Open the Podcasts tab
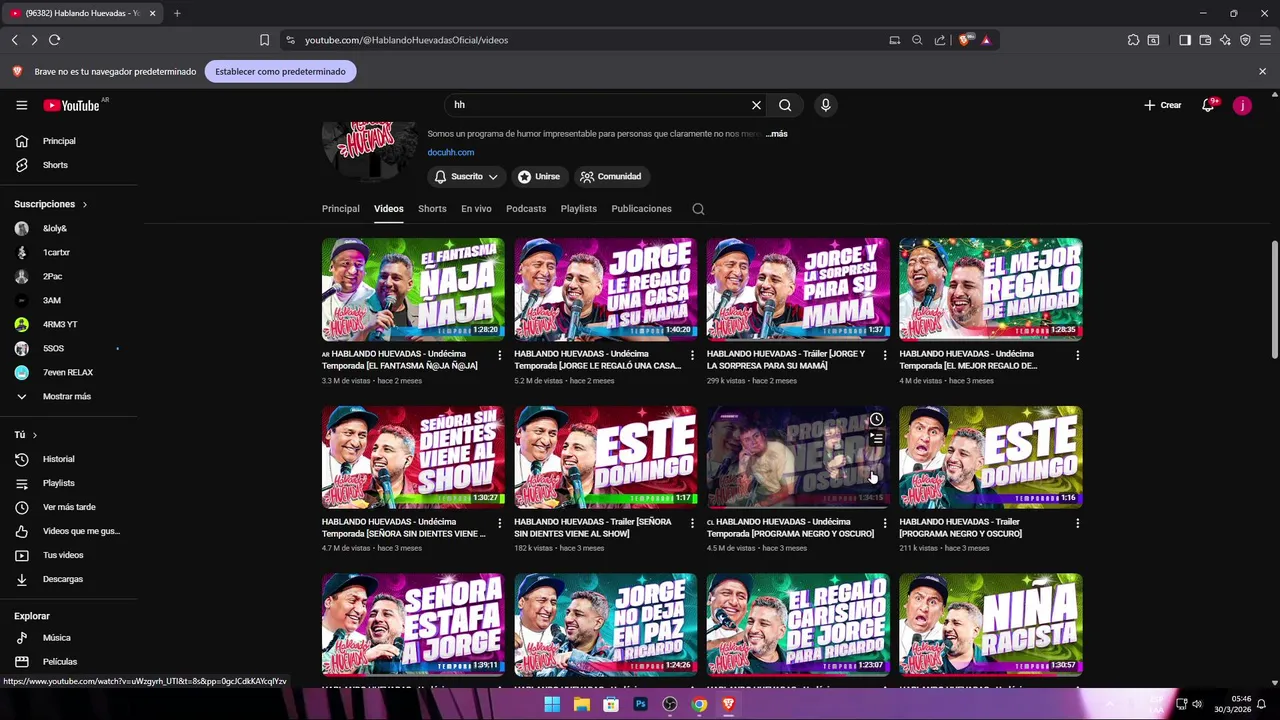Viewport: 1280px width, 720px height. click(526, 209)
